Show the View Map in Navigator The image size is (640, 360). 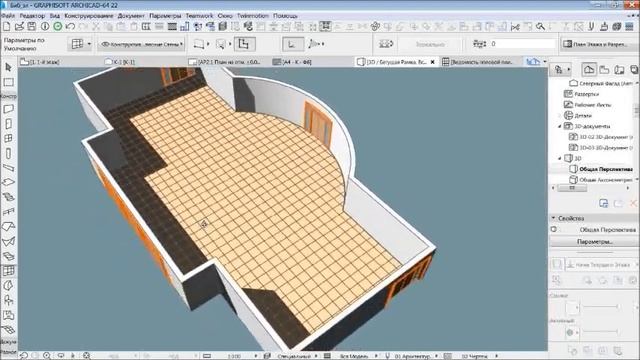604,70
